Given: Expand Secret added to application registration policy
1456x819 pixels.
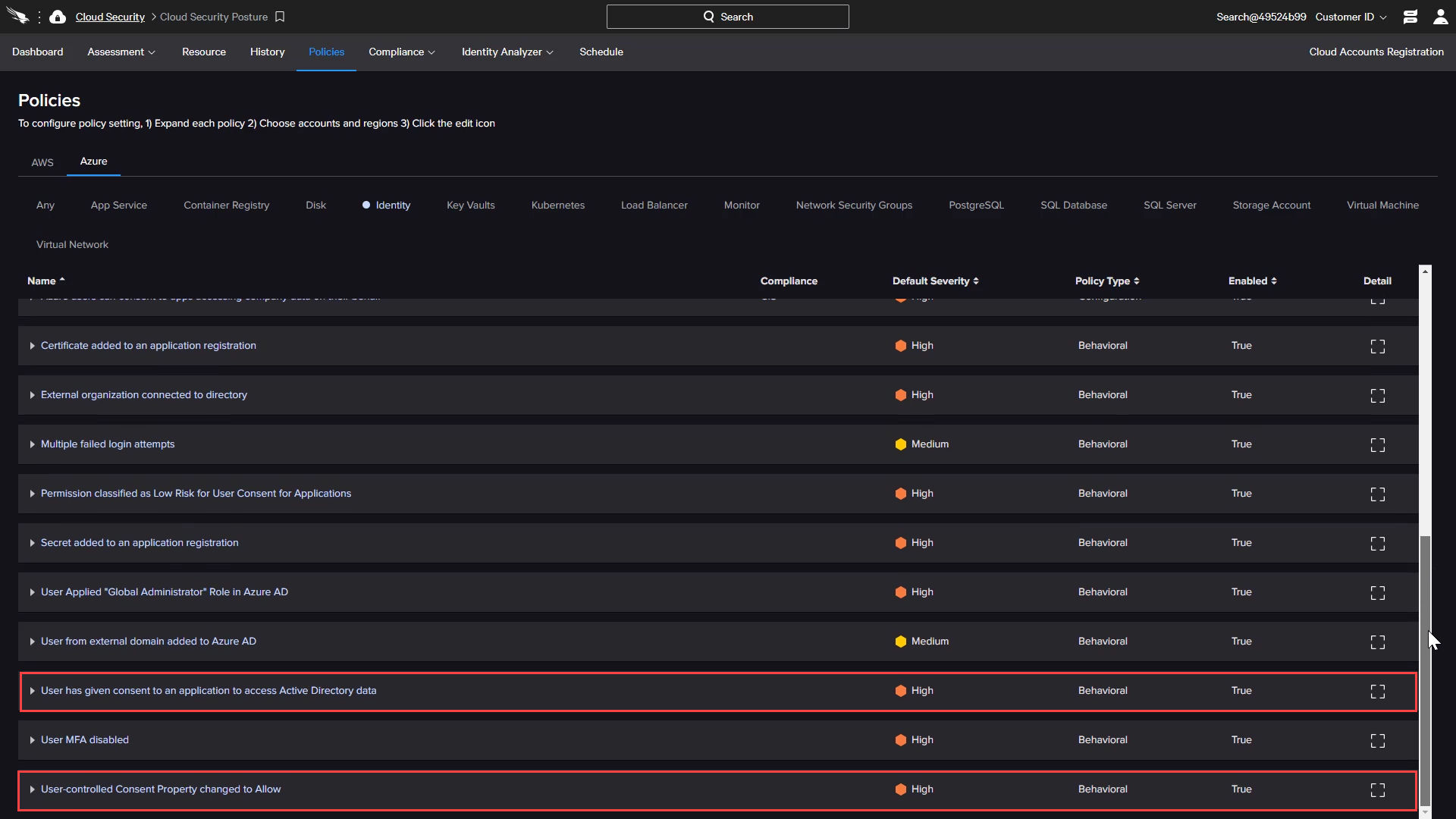Looking at the screenshot, I should (33, 543).
